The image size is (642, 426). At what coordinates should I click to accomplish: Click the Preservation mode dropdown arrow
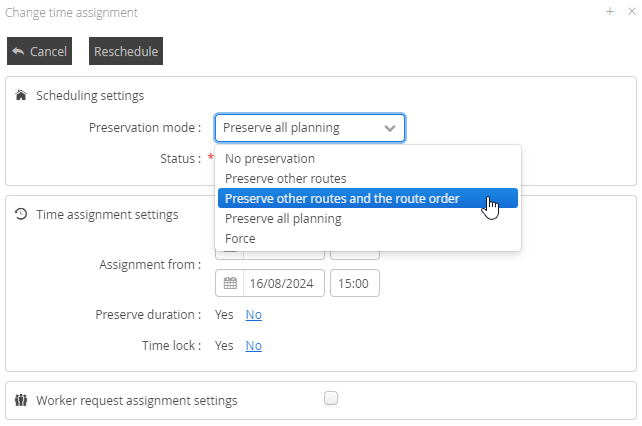pos(389,128)
